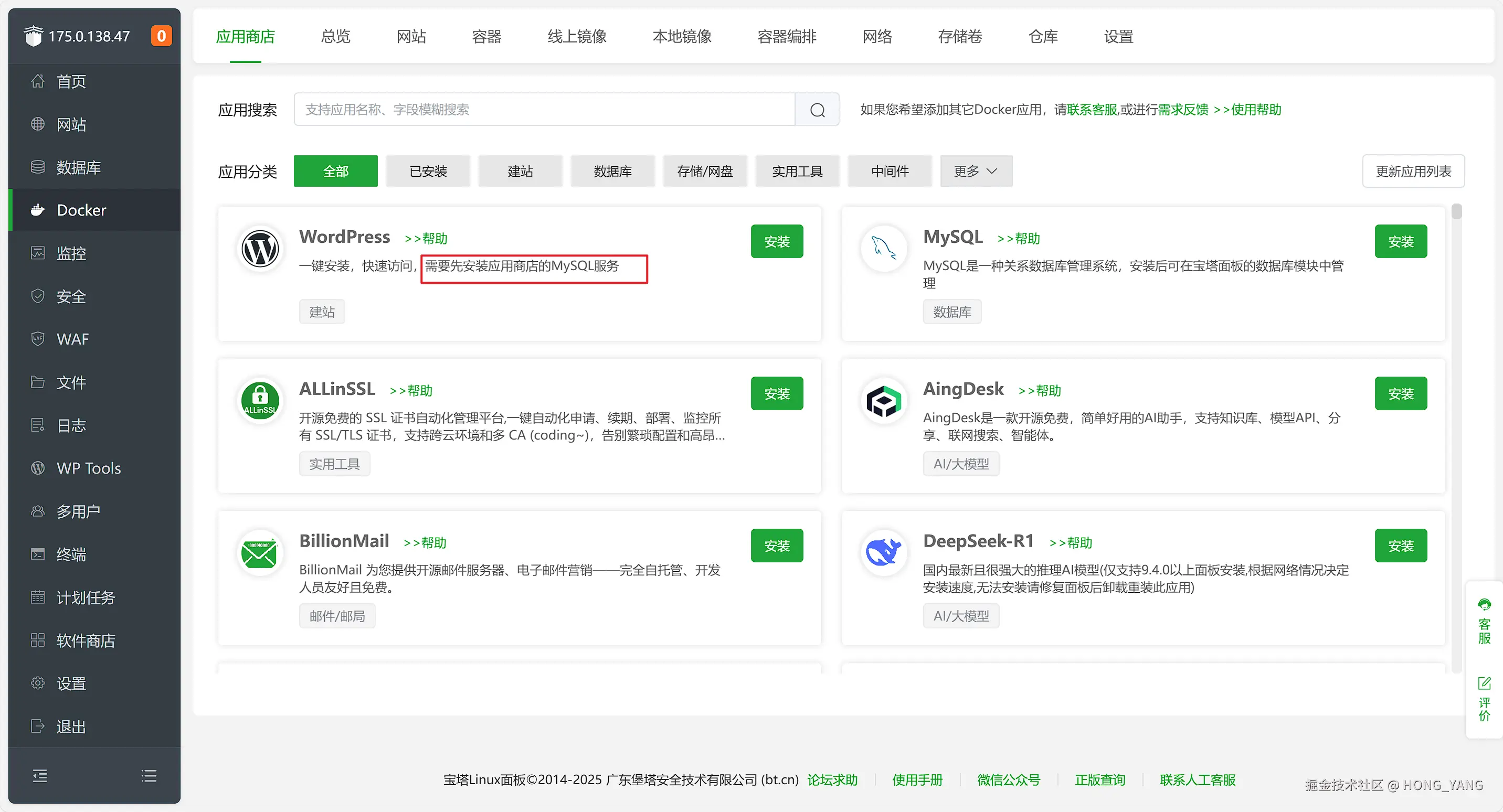The image size is (1503, 812).
Task: Click the orange notification badge
Action: (x=161, y=36)
